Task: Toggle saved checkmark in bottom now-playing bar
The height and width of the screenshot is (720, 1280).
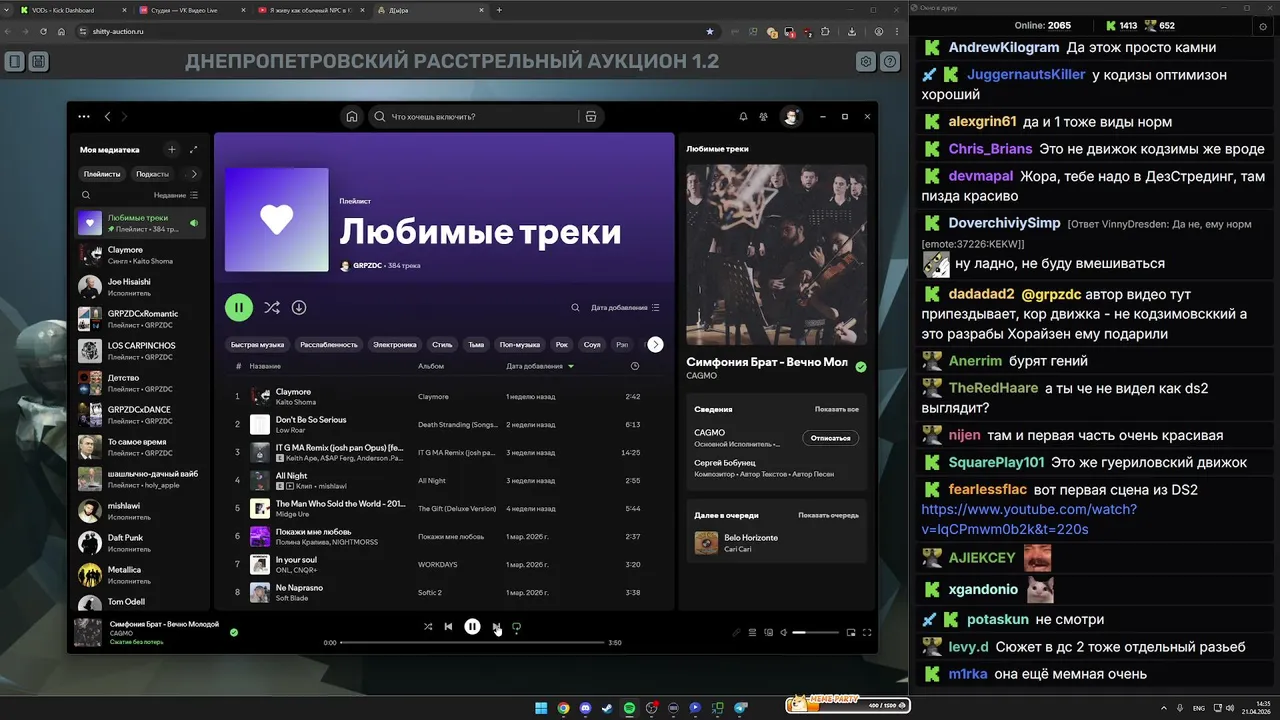Action: coord(234,632)
